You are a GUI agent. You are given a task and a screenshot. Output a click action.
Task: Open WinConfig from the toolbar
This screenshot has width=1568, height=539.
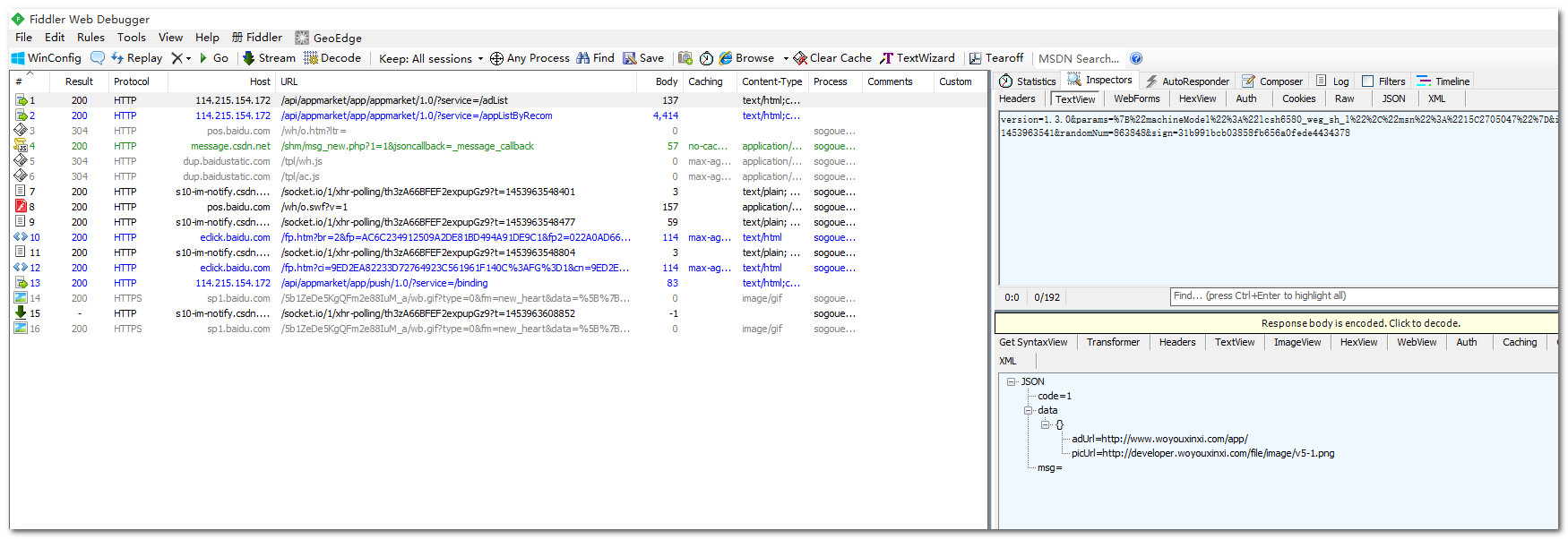[46, 58]
